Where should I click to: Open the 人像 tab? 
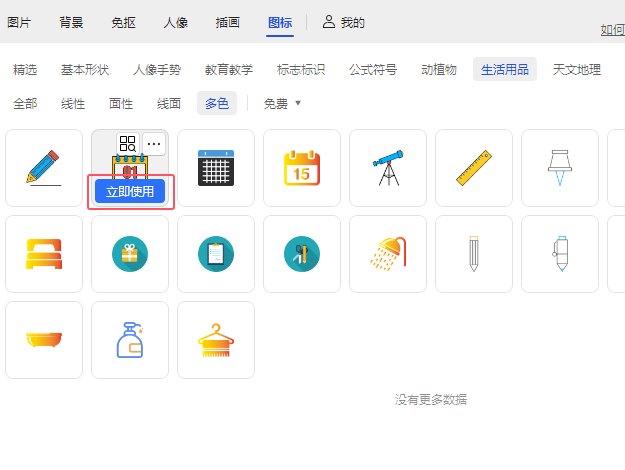tap(176, 23)
